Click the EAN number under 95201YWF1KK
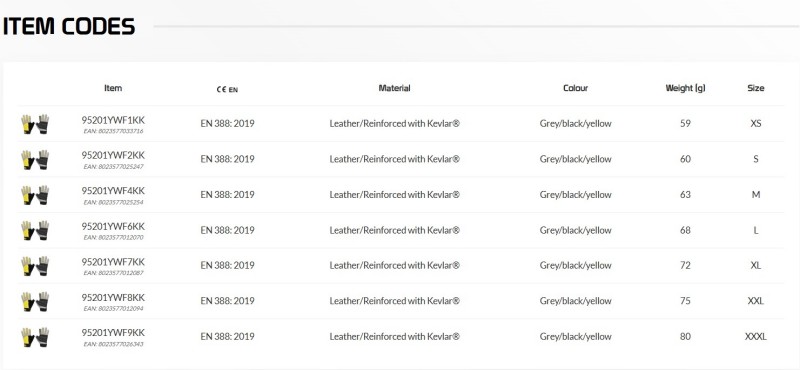 113,131
